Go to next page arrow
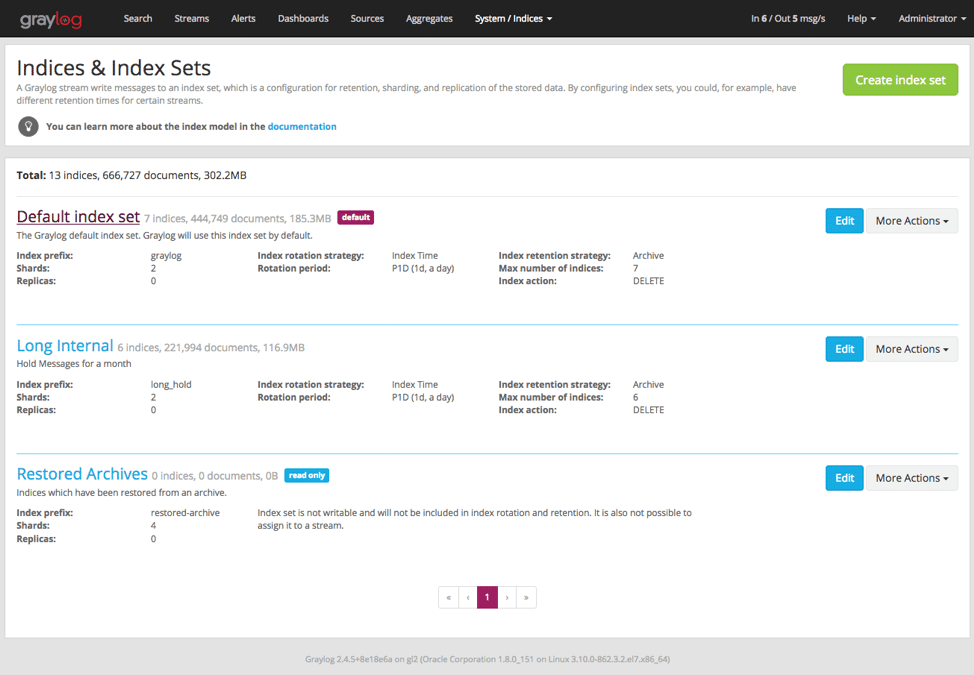 [x=507, y=598]
